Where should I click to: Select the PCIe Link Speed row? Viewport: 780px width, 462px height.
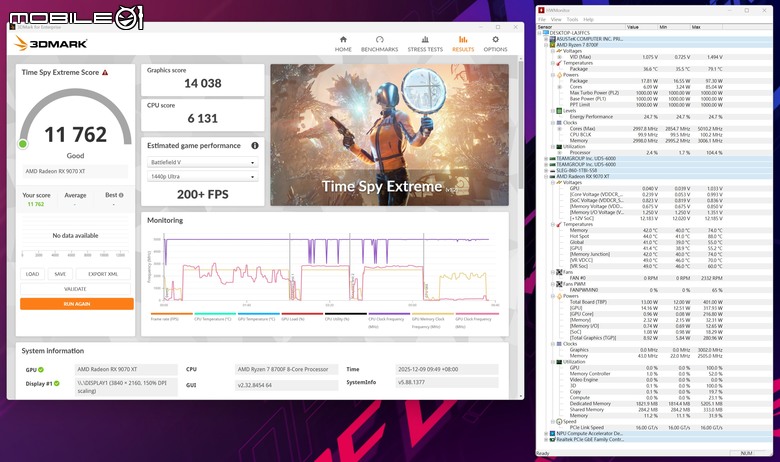point(656,428)
